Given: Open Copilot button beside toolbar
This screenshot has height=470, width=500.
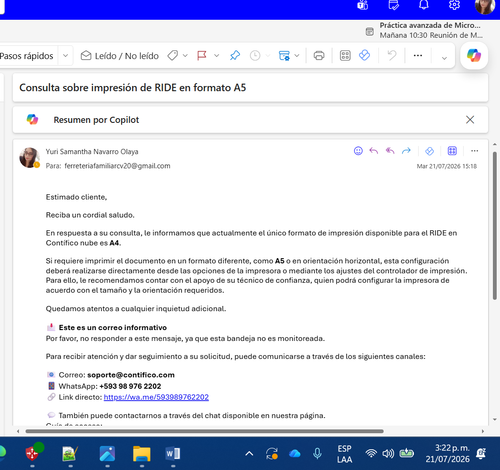Looking at the screenshot, I should pos(474,55).
